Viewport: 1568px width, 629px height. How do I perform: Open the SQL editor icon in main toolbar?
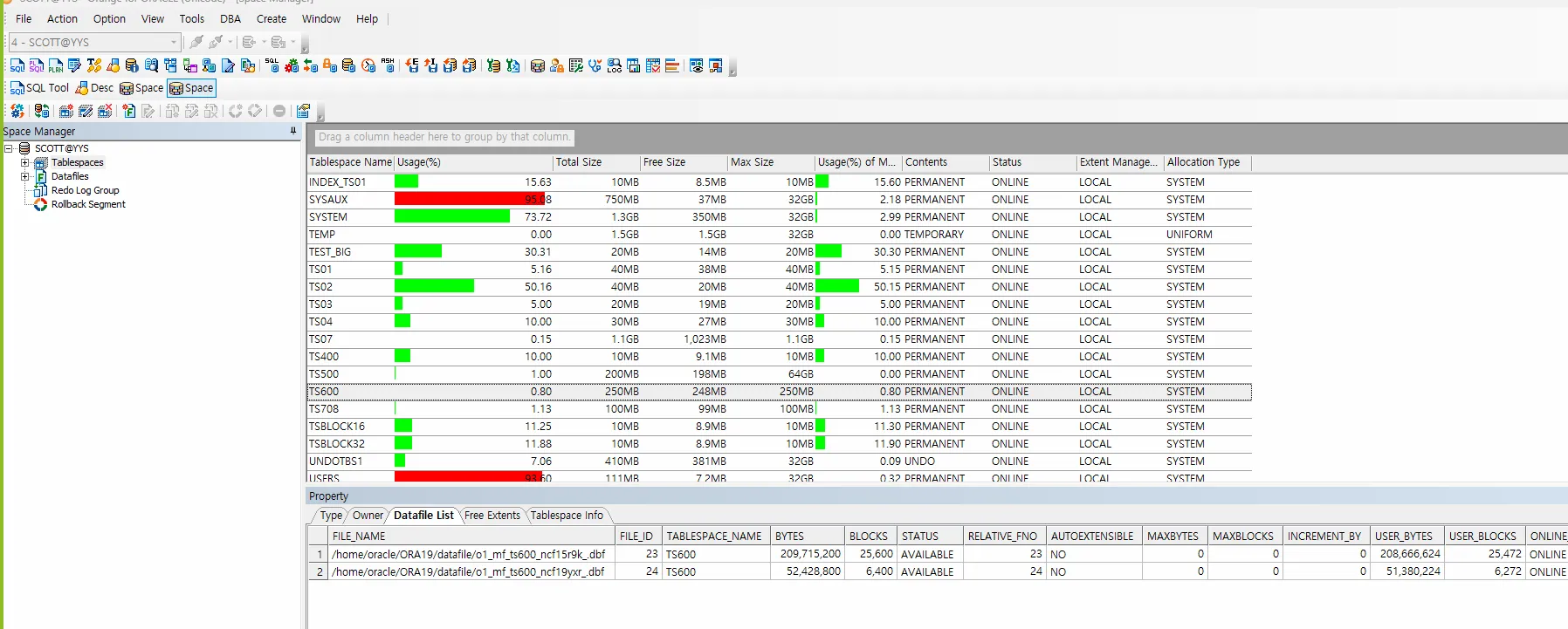pos(17,65)
